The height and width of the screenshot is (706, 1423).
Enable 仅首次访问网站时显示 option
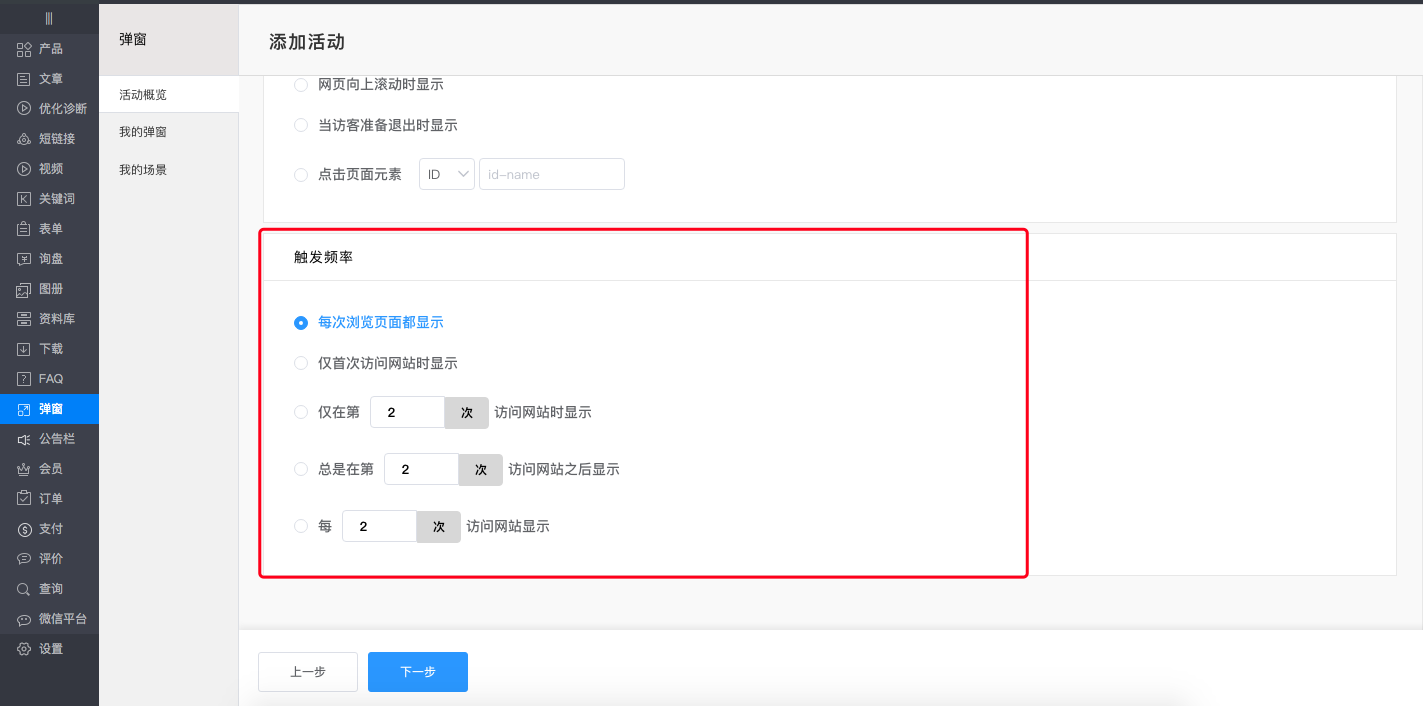[x=301, y=363]
